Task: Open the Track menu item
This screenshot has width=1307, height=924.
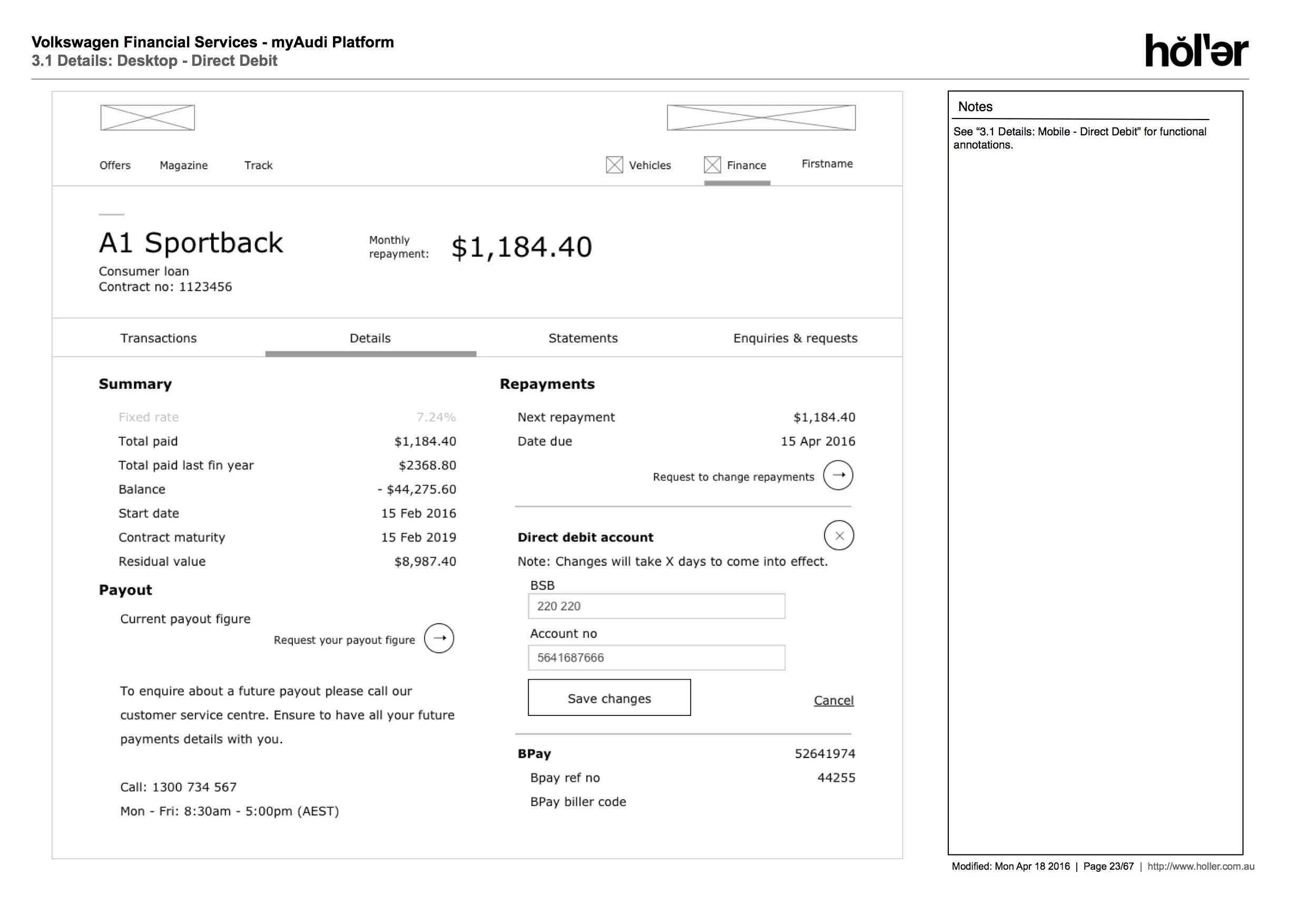Action: [x=259, y=165]
